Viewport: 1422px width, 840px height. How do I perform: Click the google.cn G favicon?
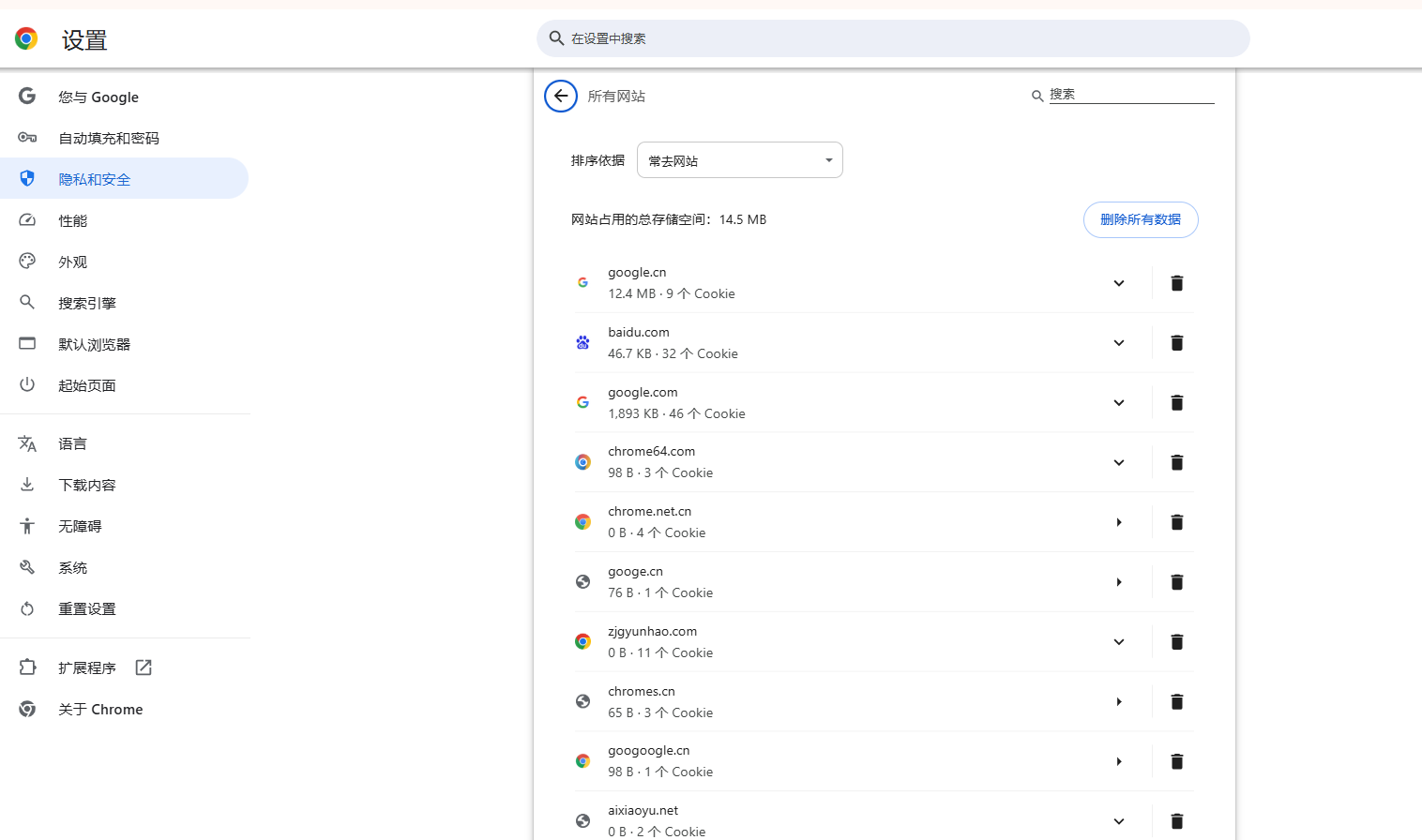582,283
